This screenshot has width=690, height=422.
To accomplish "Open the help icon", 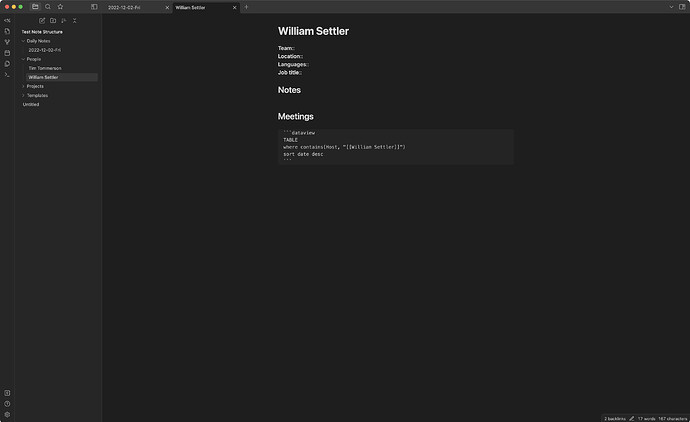I will [x=7, y=404].
